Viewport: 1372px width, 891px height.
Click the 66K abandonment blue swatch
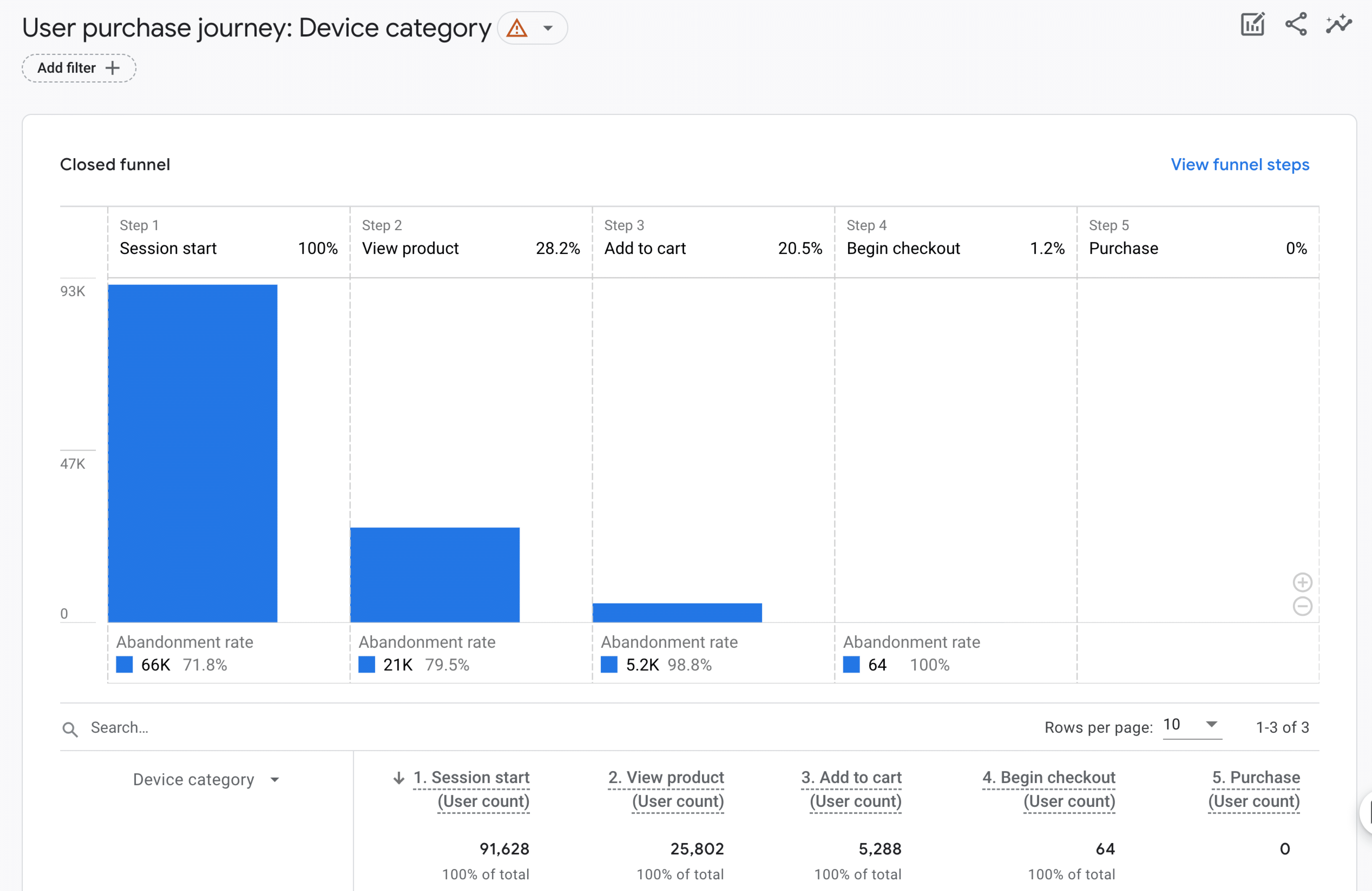124,665
